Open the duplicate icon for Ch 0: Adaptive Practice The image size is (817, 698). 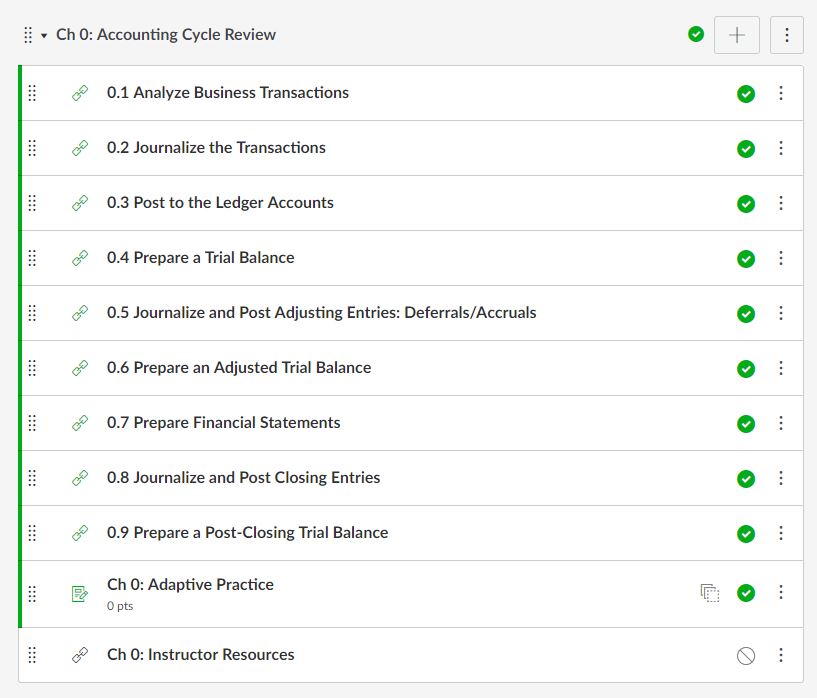tap(710, 593)
